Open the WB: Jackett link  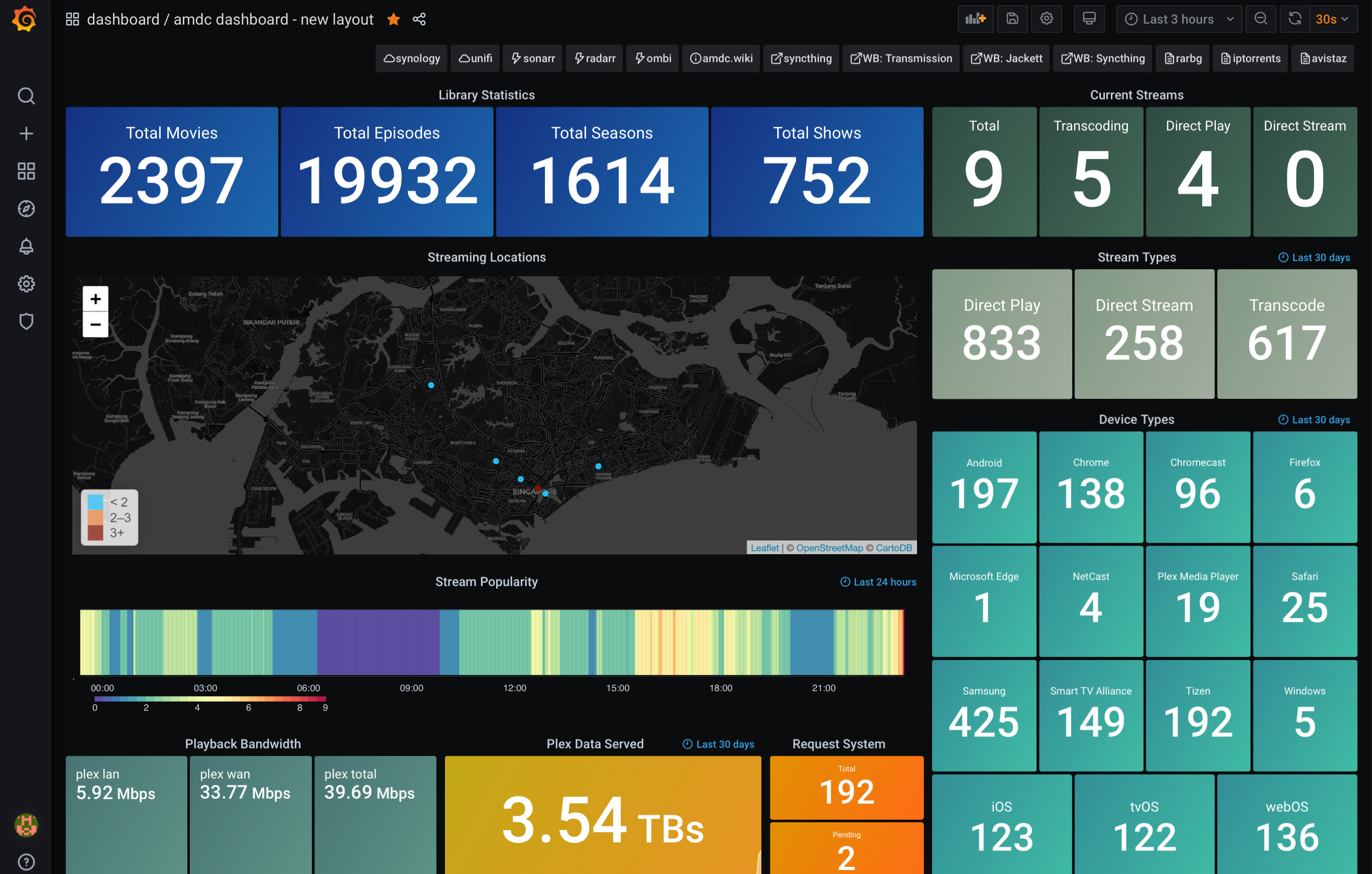pyautogui.click(x=1006, y=58)
